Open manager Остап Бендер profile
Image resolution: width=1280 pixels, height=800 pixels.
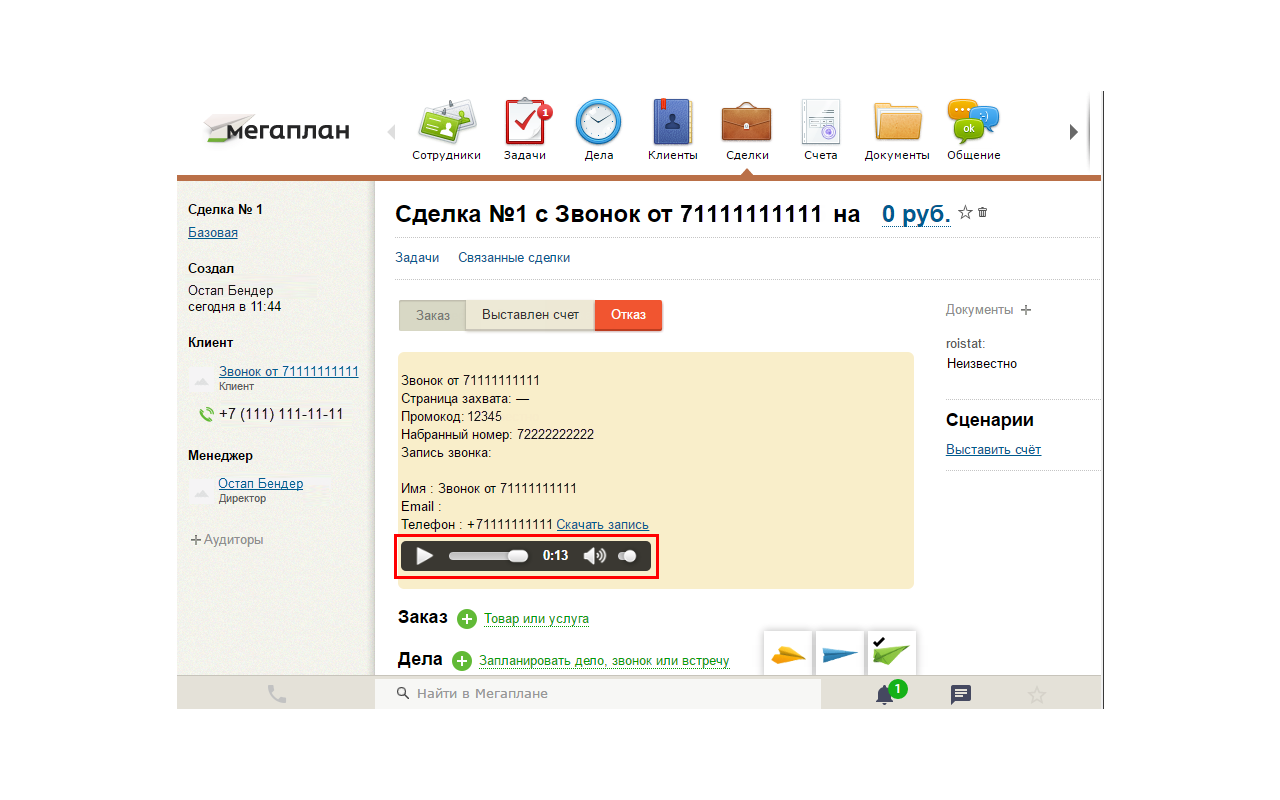click(x=261, y=483)
